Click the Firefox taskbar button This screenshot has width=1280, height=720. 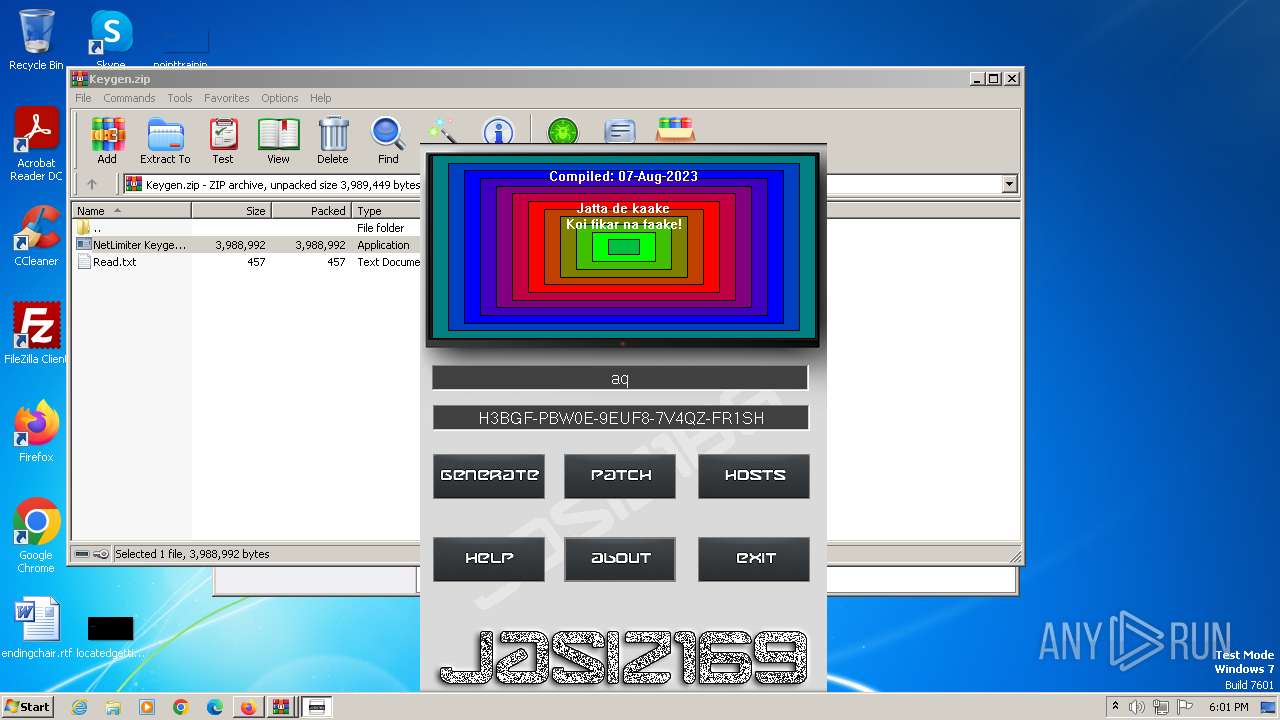click(x=248, y=707)
